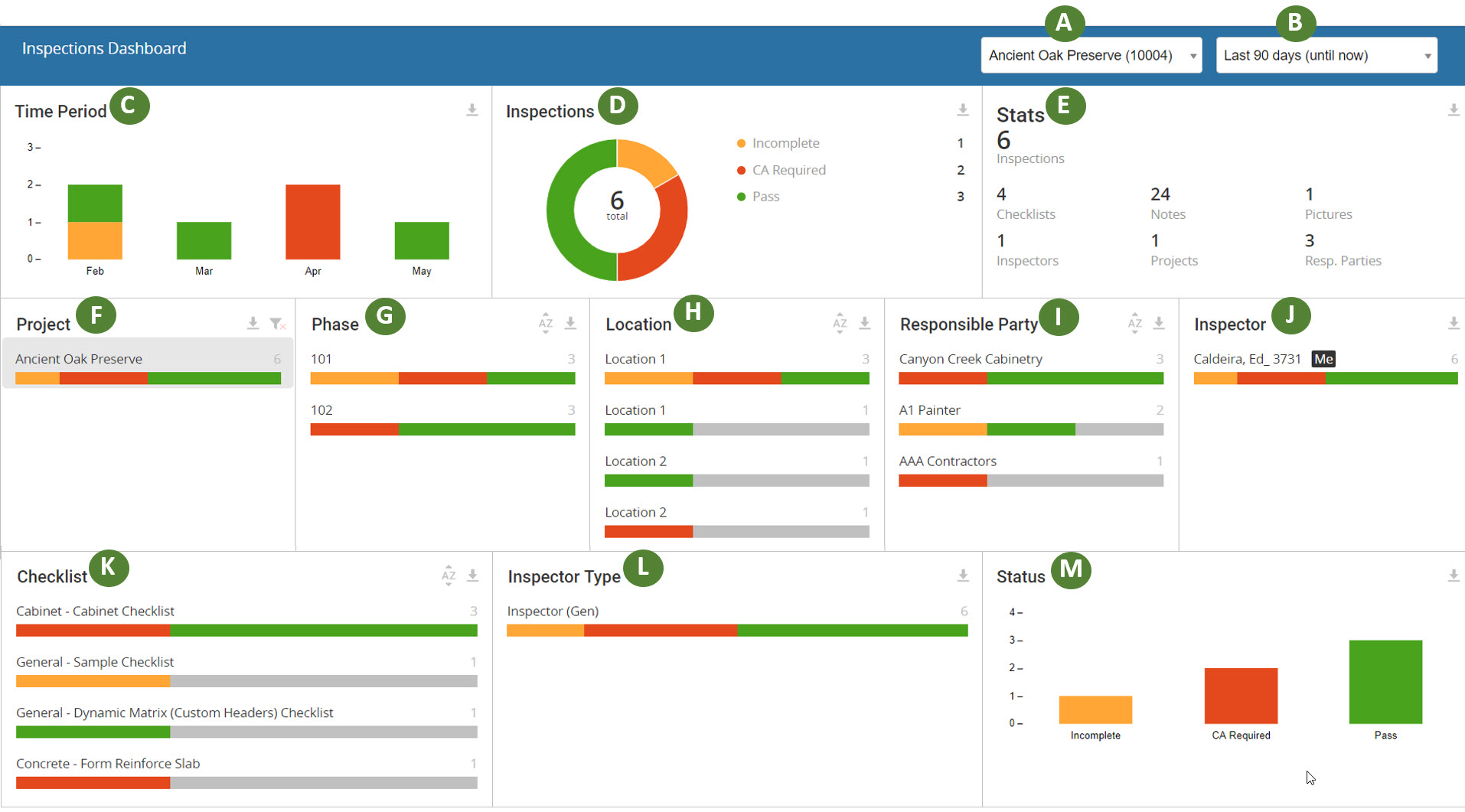Select phase 102 row

(x=442, y=419)
